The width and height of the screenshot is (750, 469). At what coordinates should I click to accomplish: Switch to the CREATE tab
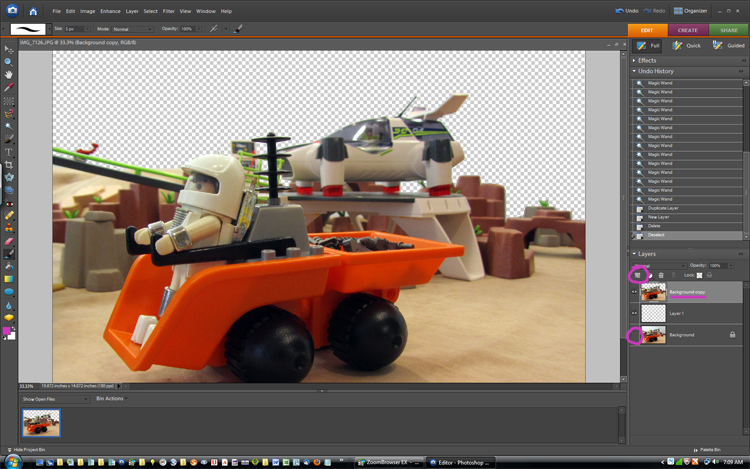pos(688,30)
